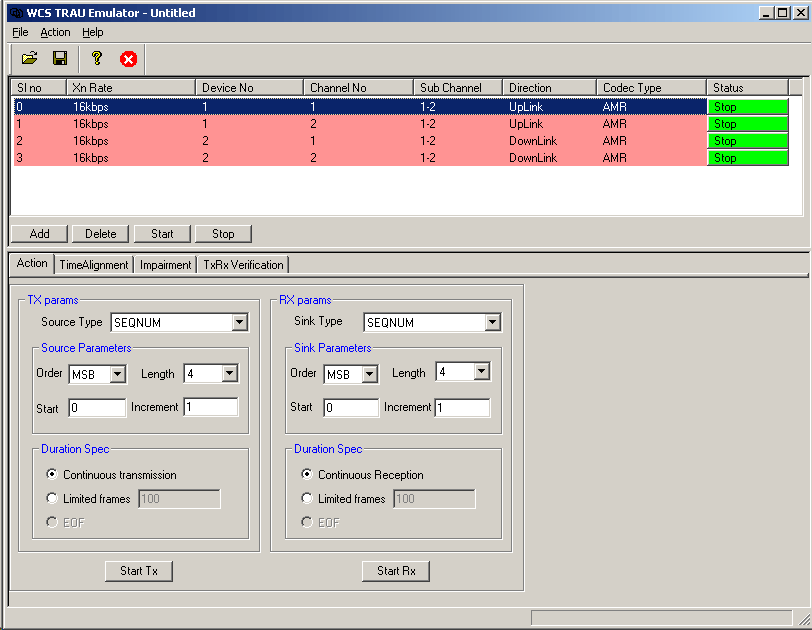Viewport: 812px width, 630px height.
Task: Maximize the TRAU Emulator window
Action: (783, 12)
